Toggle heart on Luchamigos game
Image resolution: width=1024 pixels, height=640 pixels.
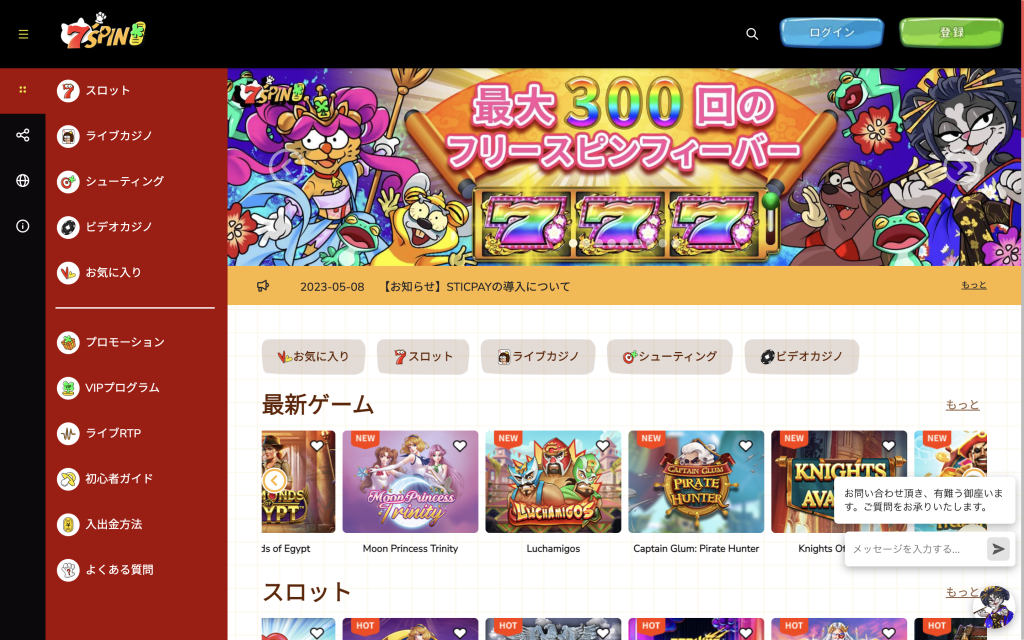[603, 446]
